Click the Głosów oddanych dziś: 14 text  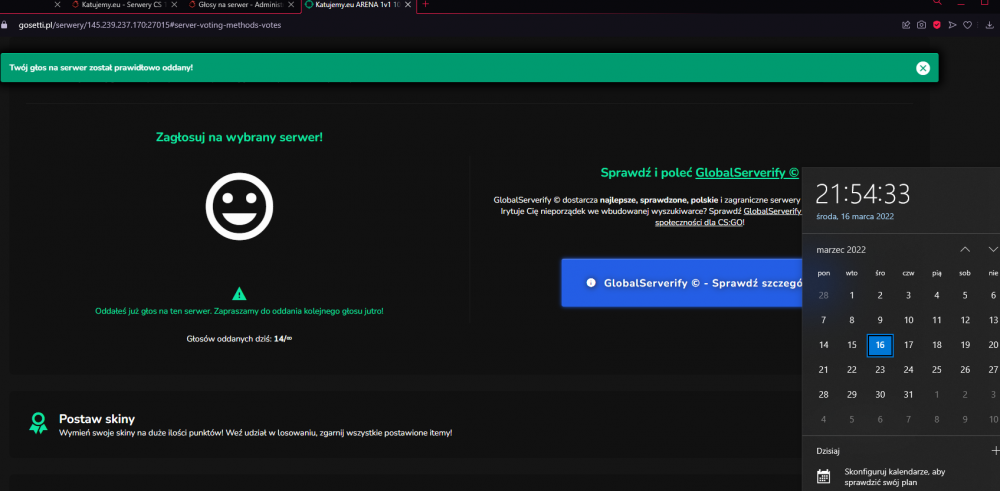(x=239, y=339)
